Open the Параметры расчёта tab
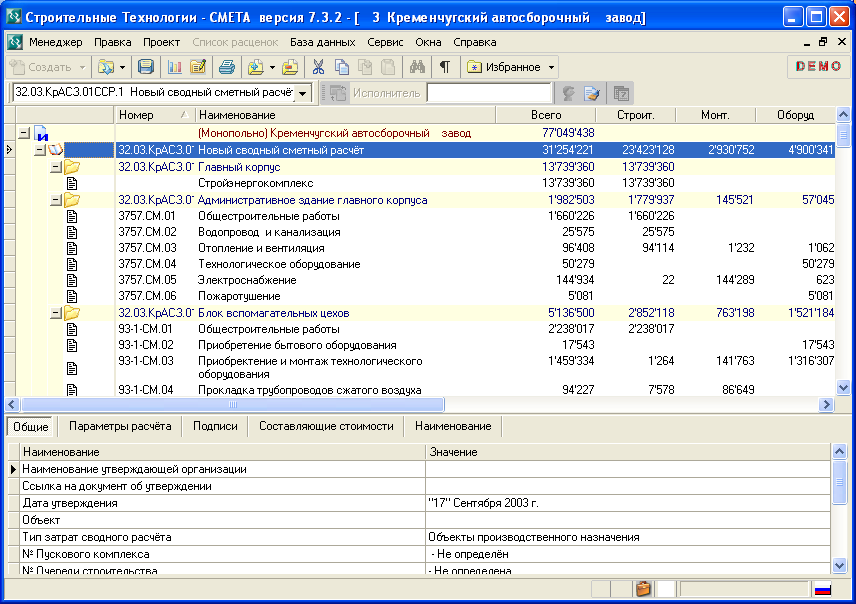 (120, 426)
